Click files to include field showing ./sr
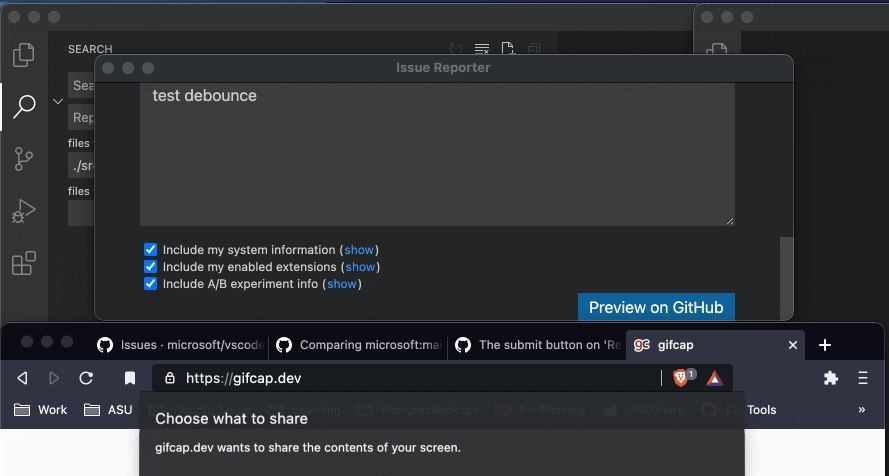 (x=81, y=165)
